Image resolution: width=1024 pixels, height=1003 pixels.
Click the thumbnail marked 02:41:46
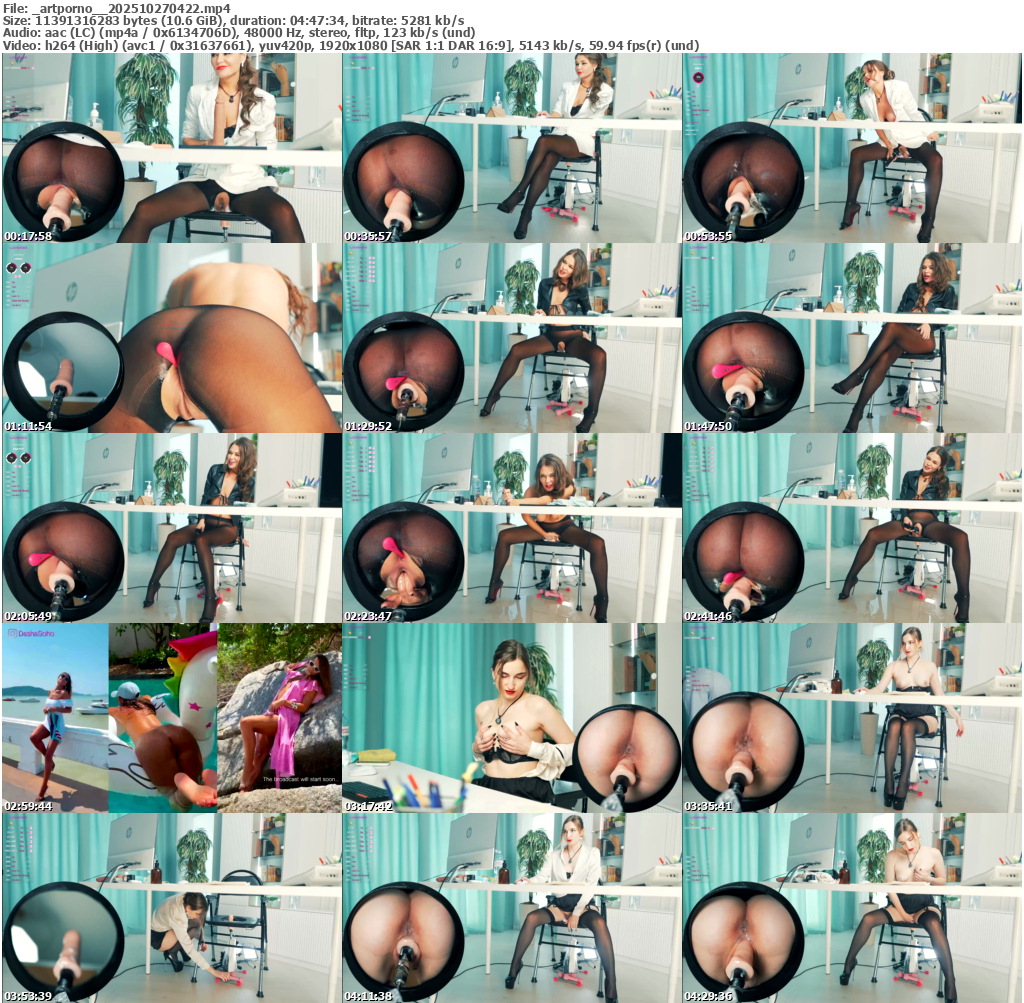pyautogui.click(x=852, y=528)
